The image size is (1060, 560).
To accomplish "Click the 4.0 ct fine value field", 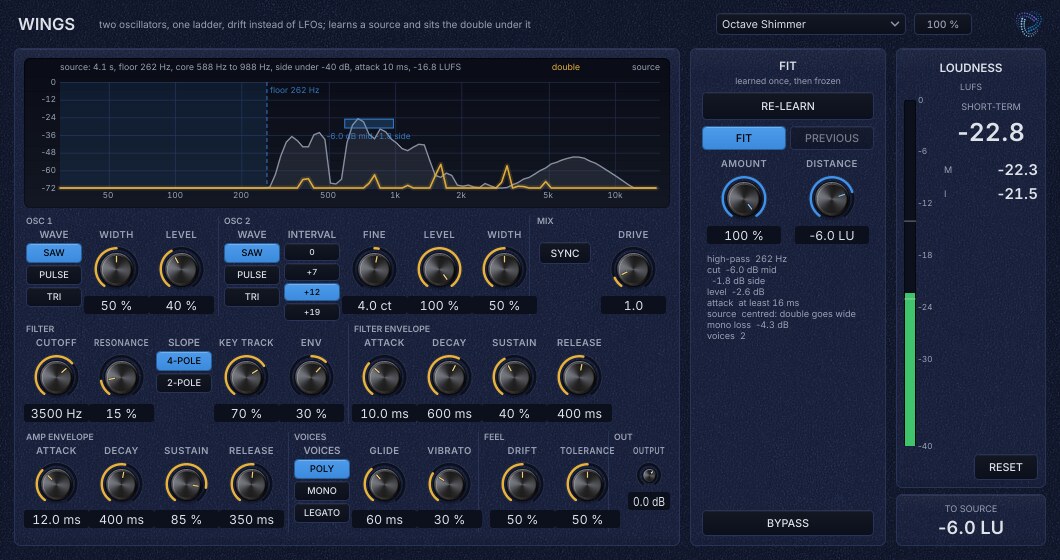I will click(x=374, y=306).
